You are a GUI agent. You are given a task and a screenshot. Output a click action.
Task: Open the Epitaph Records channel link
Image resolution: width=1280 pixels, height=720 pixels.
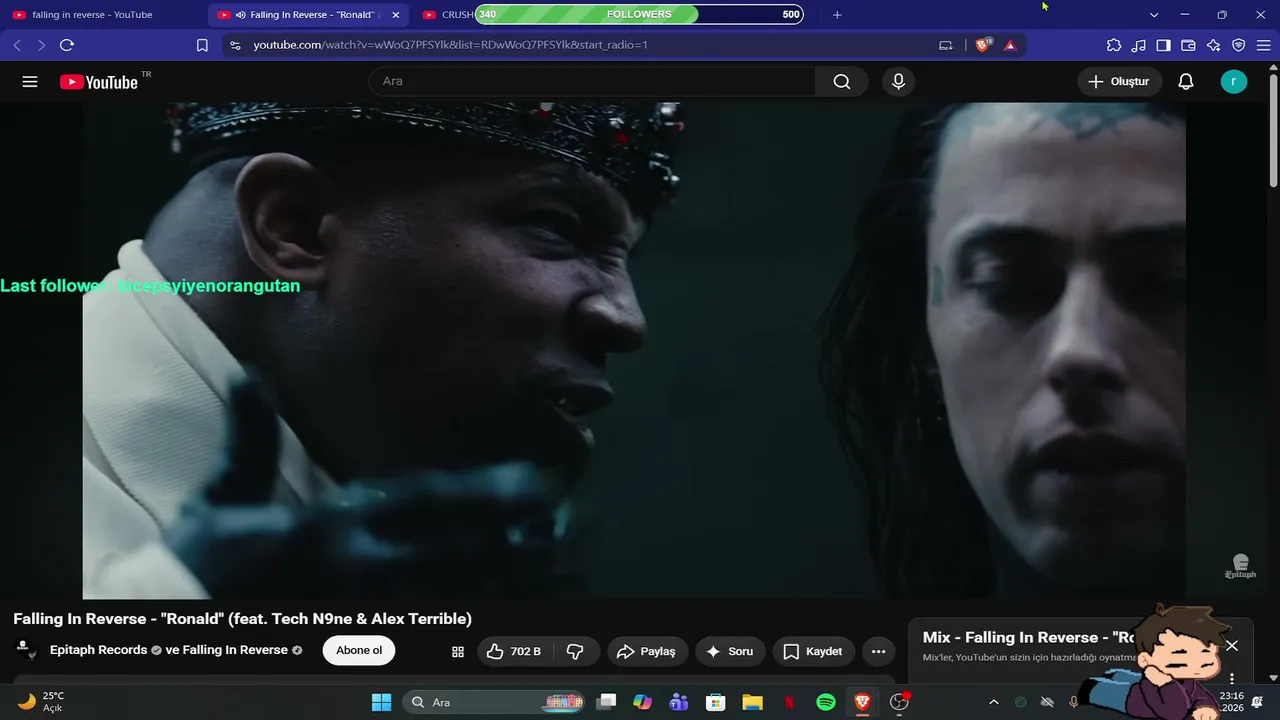click(98, 650)
